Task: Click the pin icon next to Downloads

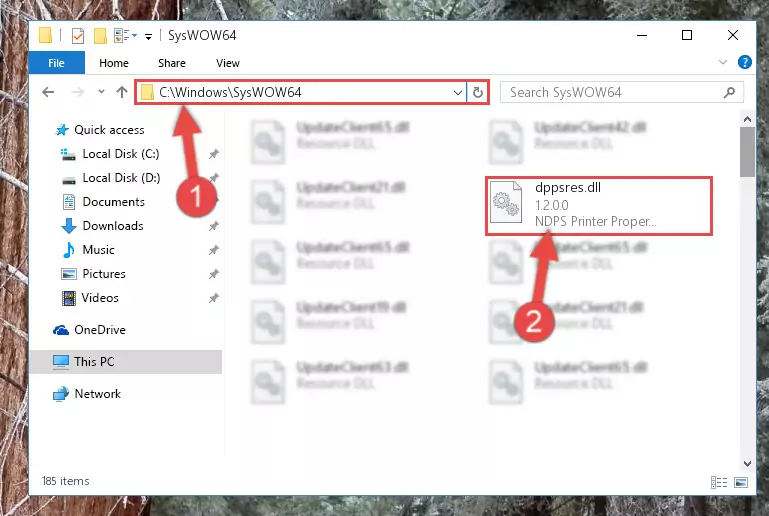Action: [213, 226]
